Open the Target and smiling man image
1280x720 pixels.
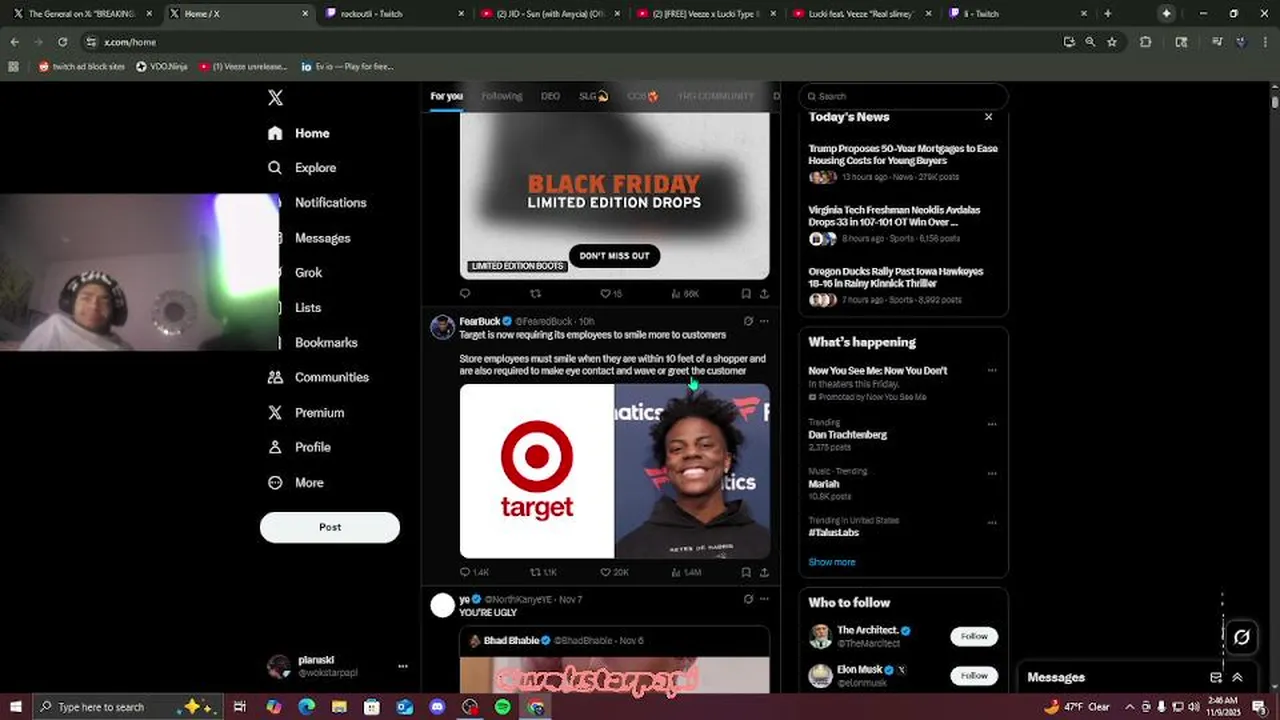pos(614,471)
